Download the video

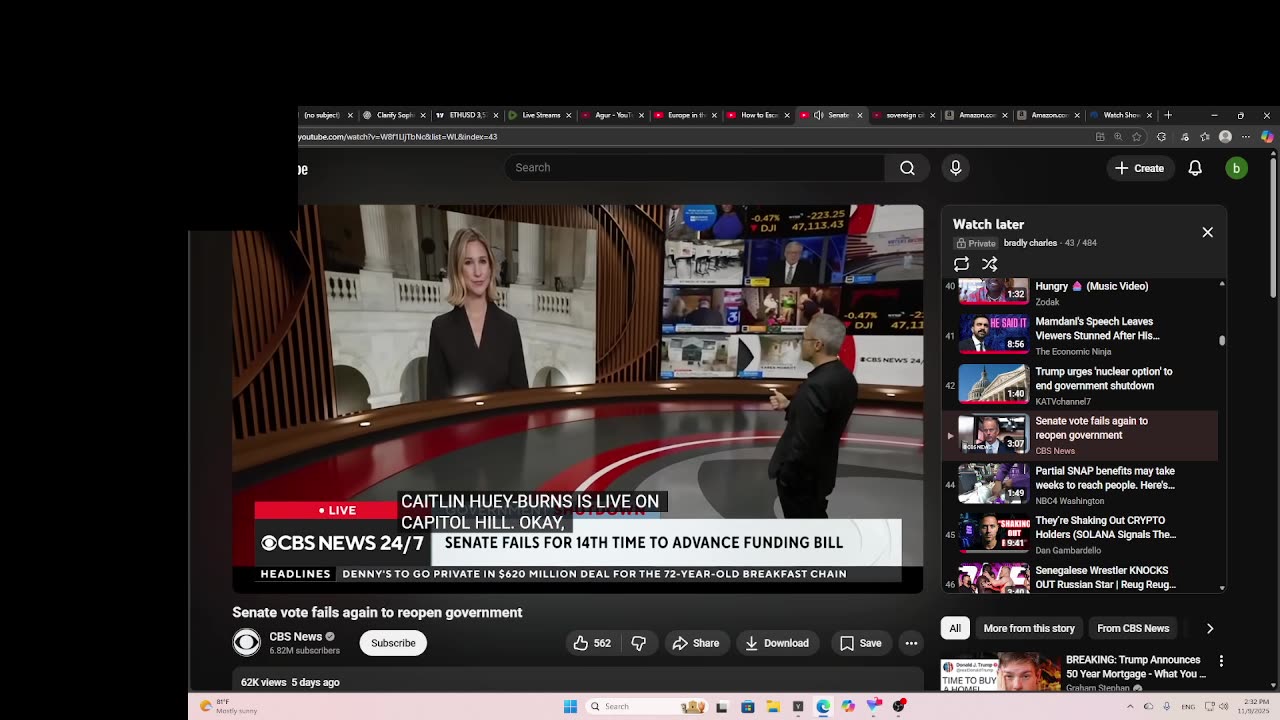click(777, 643)
